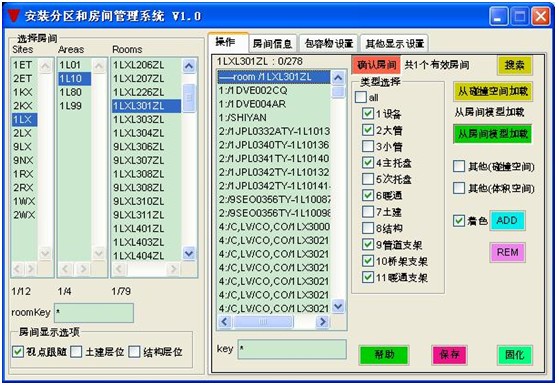Image resolution: width=559 pixels, height=386 pixels.
Task: Enable the '土建层位' checkbox
Action: 76,352
